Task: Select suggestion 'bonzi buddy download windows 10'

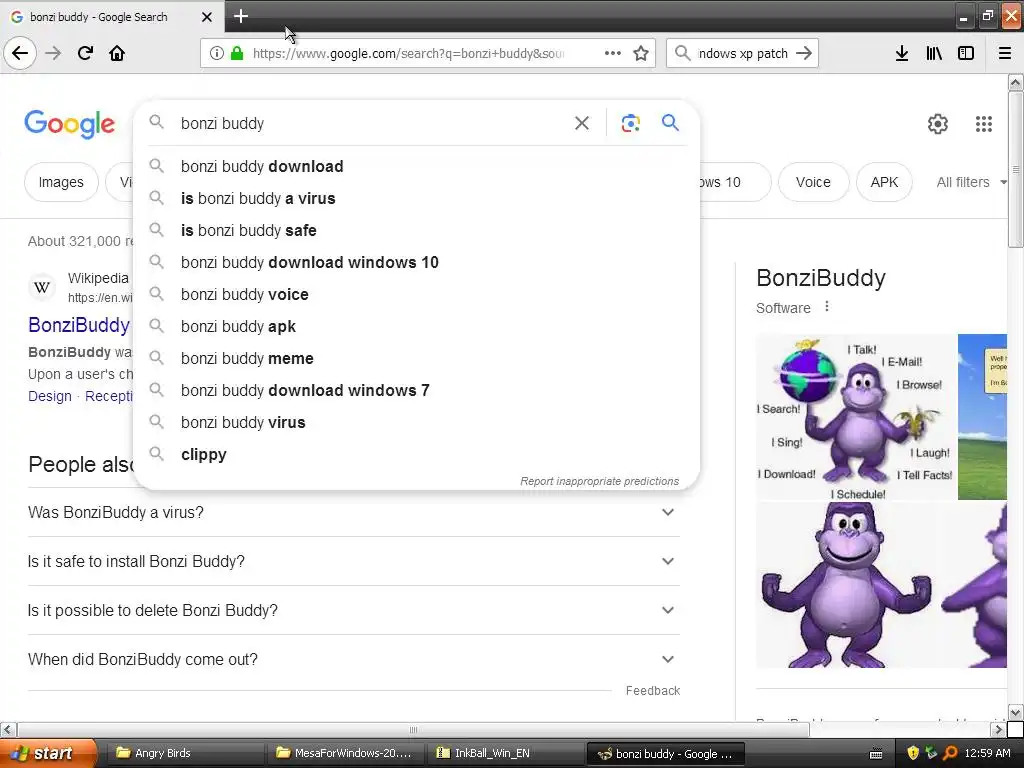Action: (416, 263)
